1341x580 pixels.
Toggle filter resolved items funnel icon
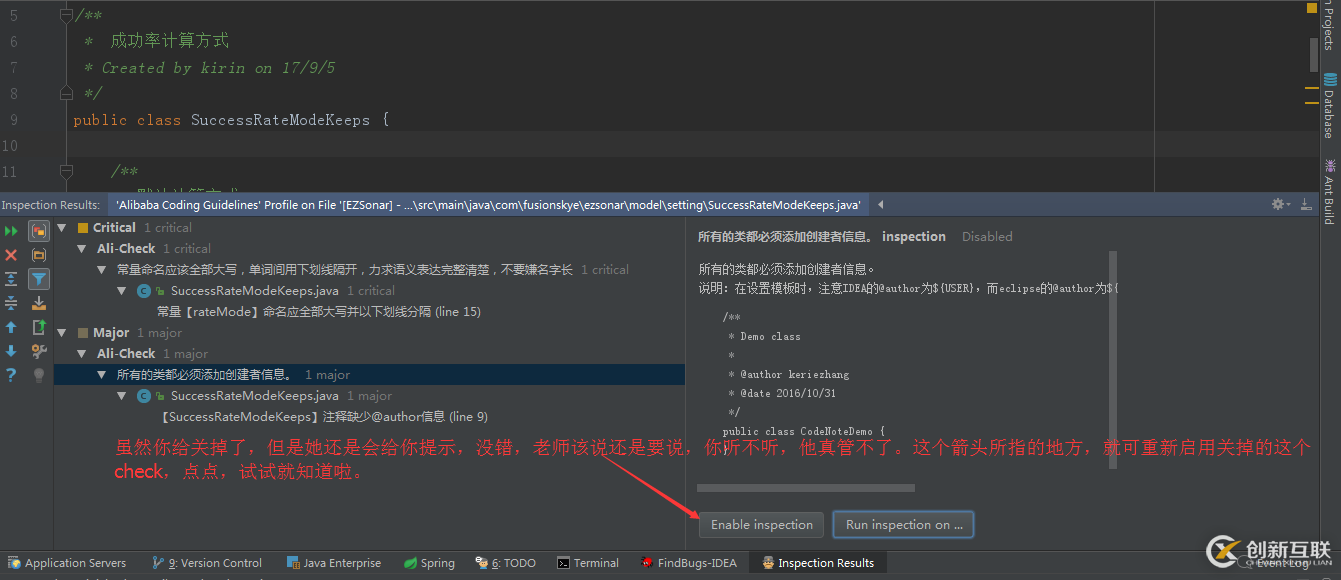39,279
